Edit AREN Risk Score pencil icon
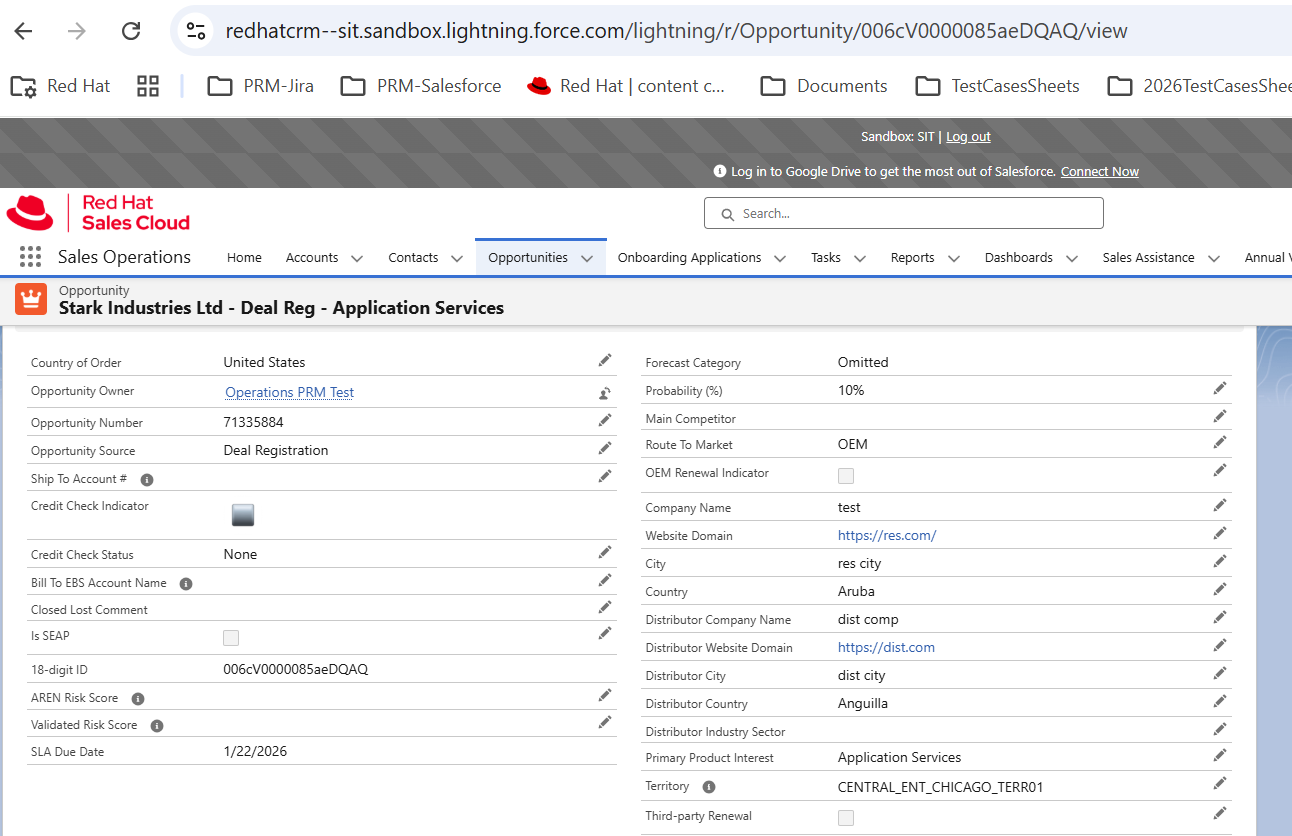Image resolution: width=1292 pixels, height=836 pixels. [x=605, y=695]
